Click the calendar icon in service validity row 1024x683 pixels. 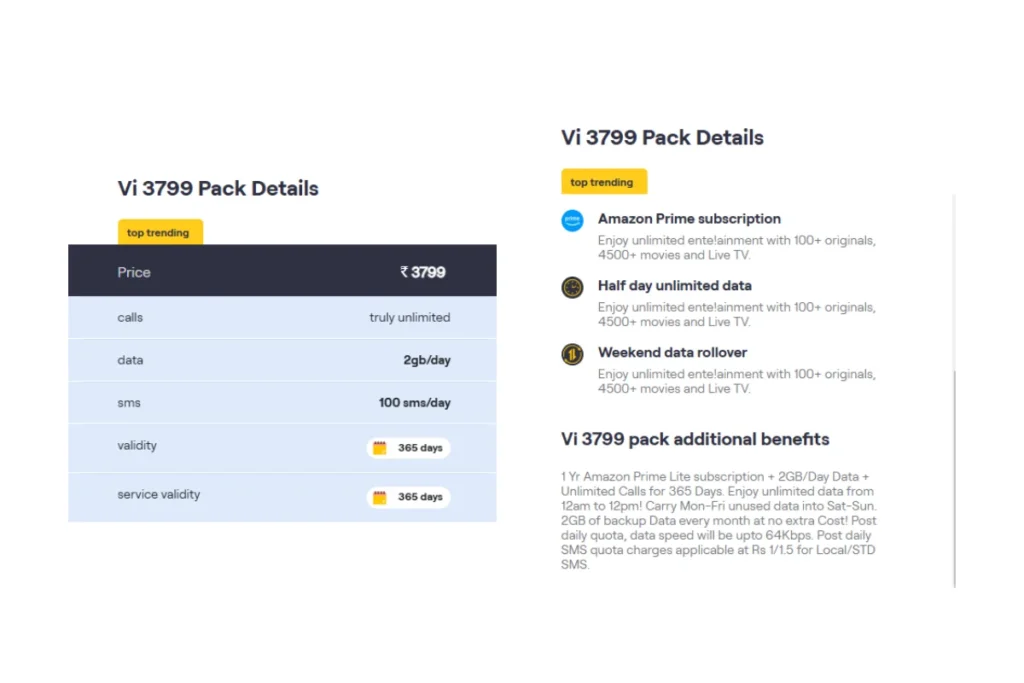click(379, 497)
